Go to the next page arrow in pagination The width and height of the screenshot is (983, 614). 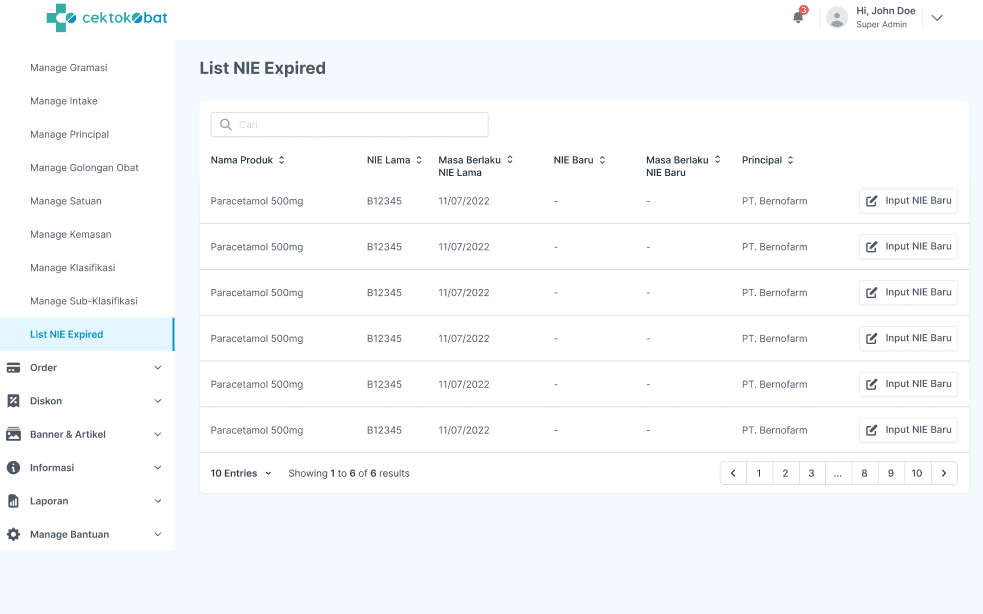[944, 473]
